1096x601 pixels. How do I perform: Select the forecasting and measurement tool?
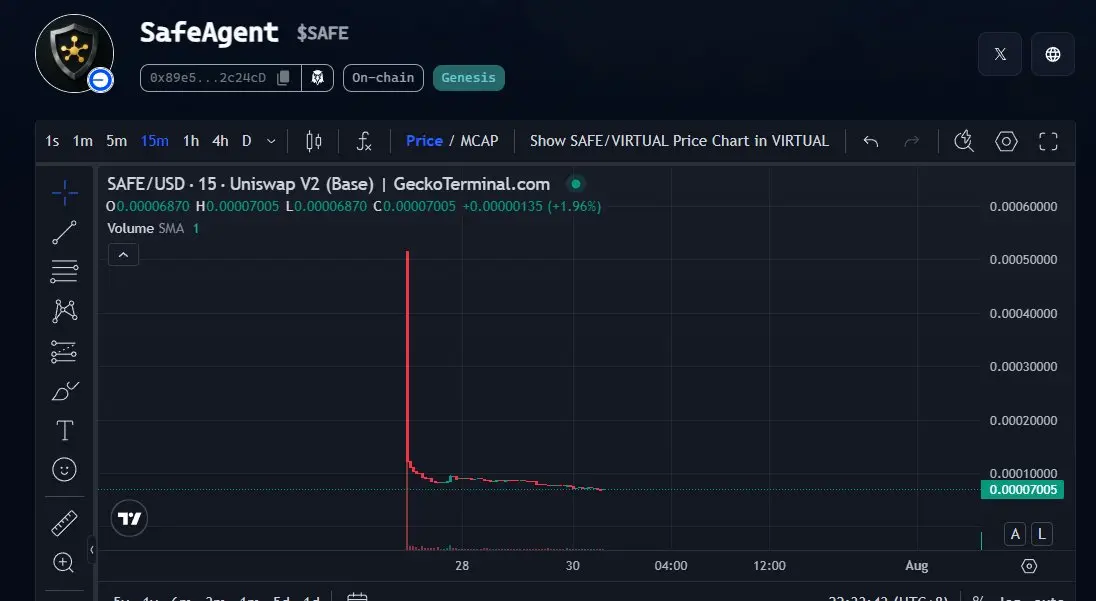tap(64, 352)
